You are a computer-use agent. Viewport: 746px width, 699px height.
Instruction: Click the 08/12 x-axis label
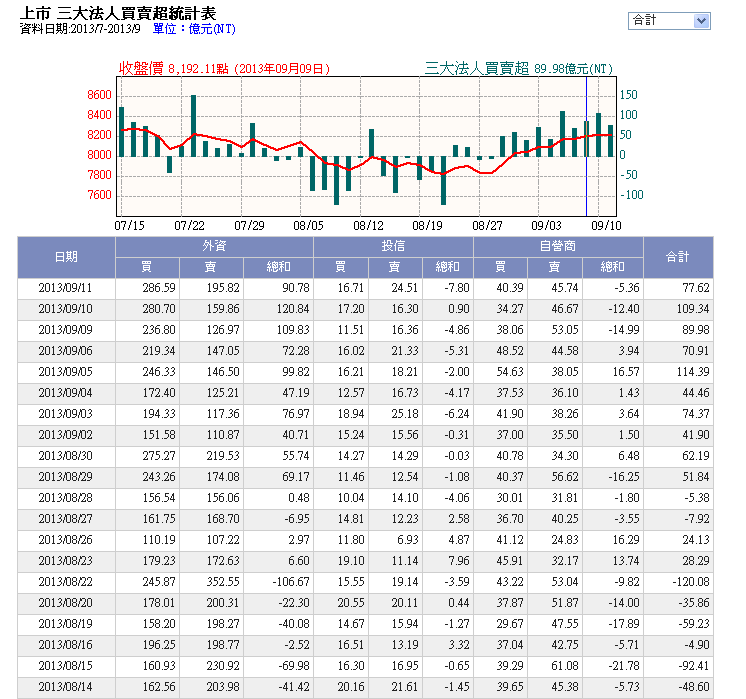click(x=368, y=226)
